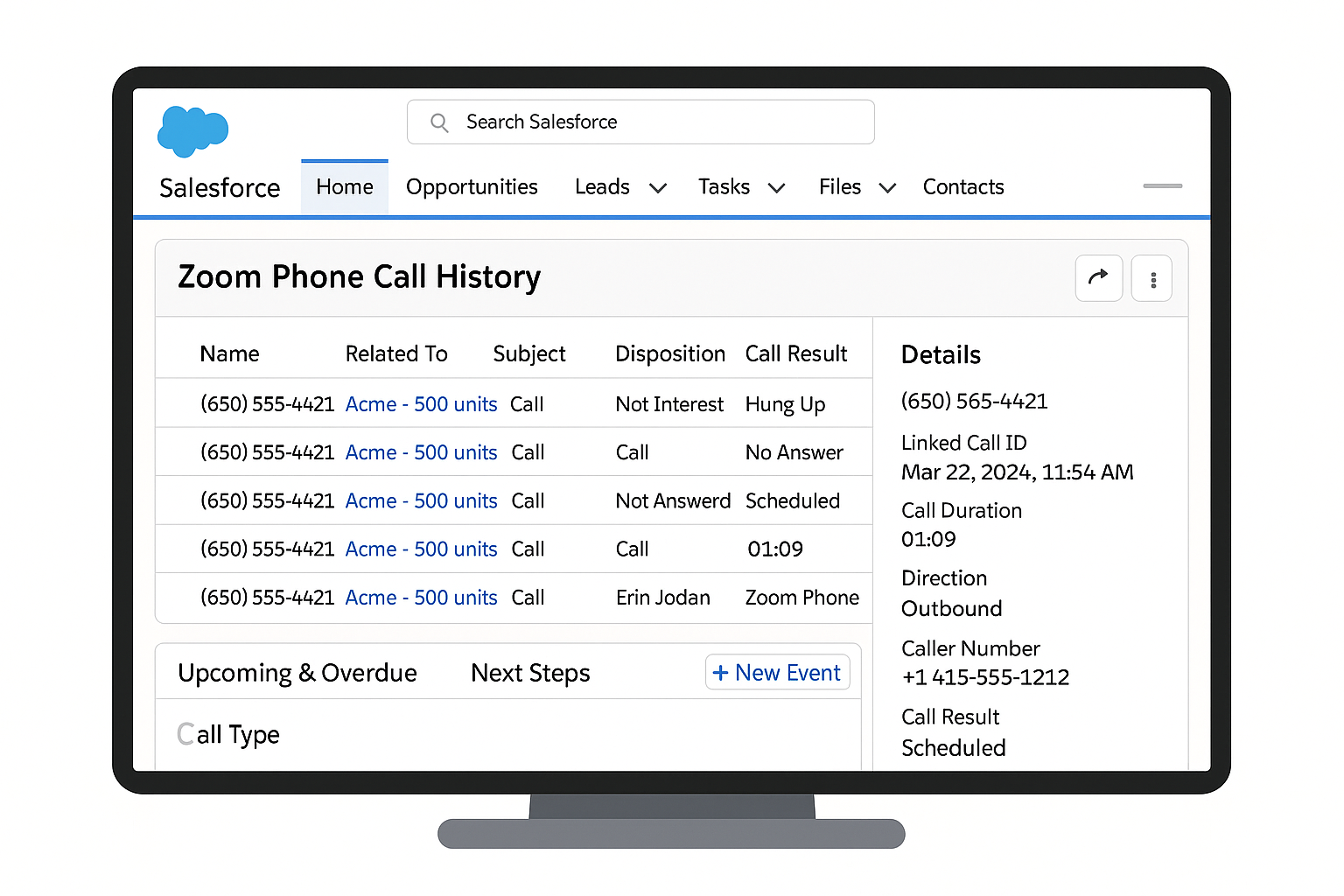The image size is (1344, 896).
Task: Open Acme - 500 units link in No Answer row
Action: [x=421, y=452]
